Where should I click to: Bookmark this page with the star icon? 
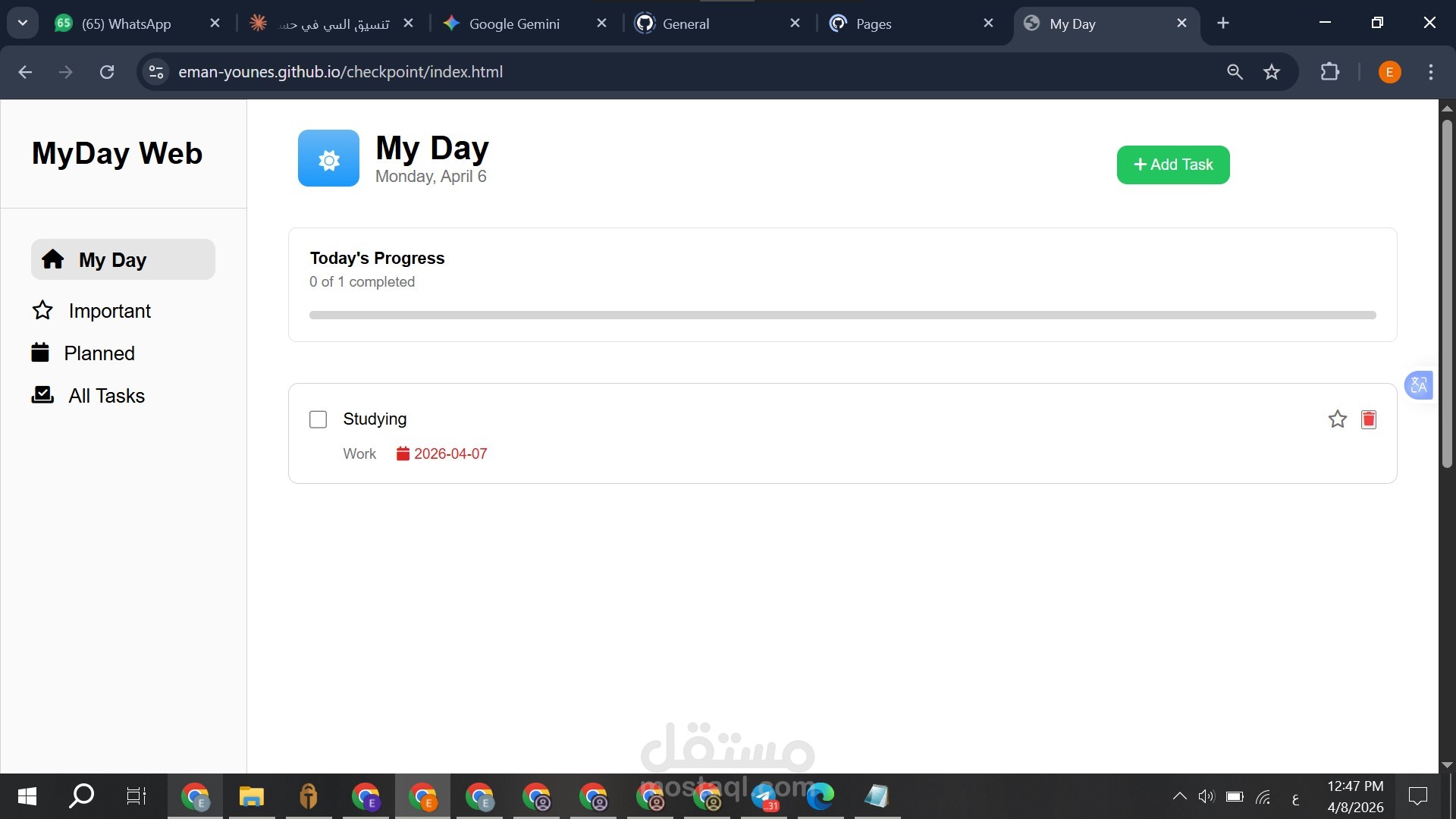tap(1272, 72)
